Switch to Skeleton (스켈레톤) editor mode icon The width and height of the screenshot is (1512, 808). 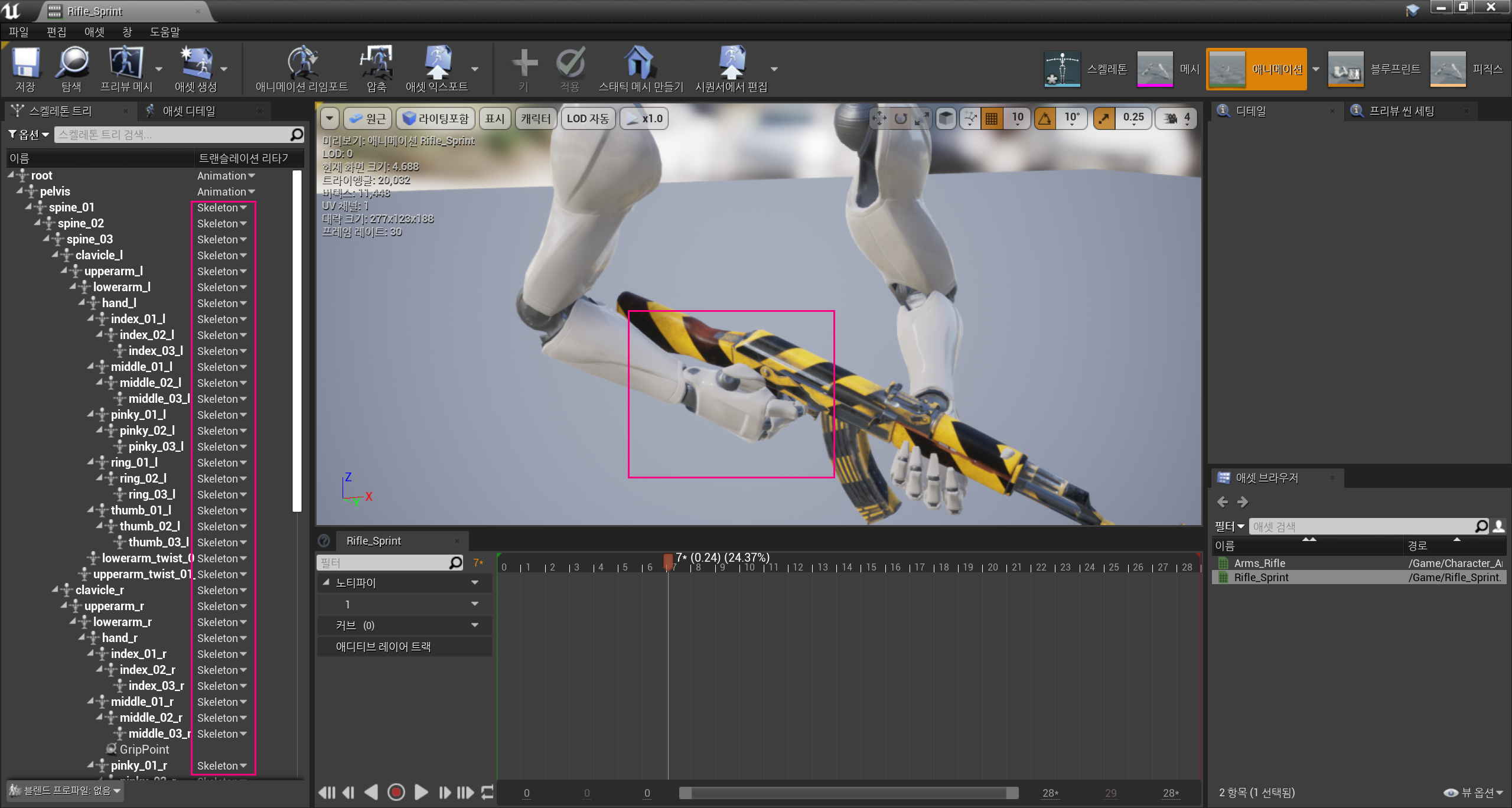click(x=1062, y=69)
